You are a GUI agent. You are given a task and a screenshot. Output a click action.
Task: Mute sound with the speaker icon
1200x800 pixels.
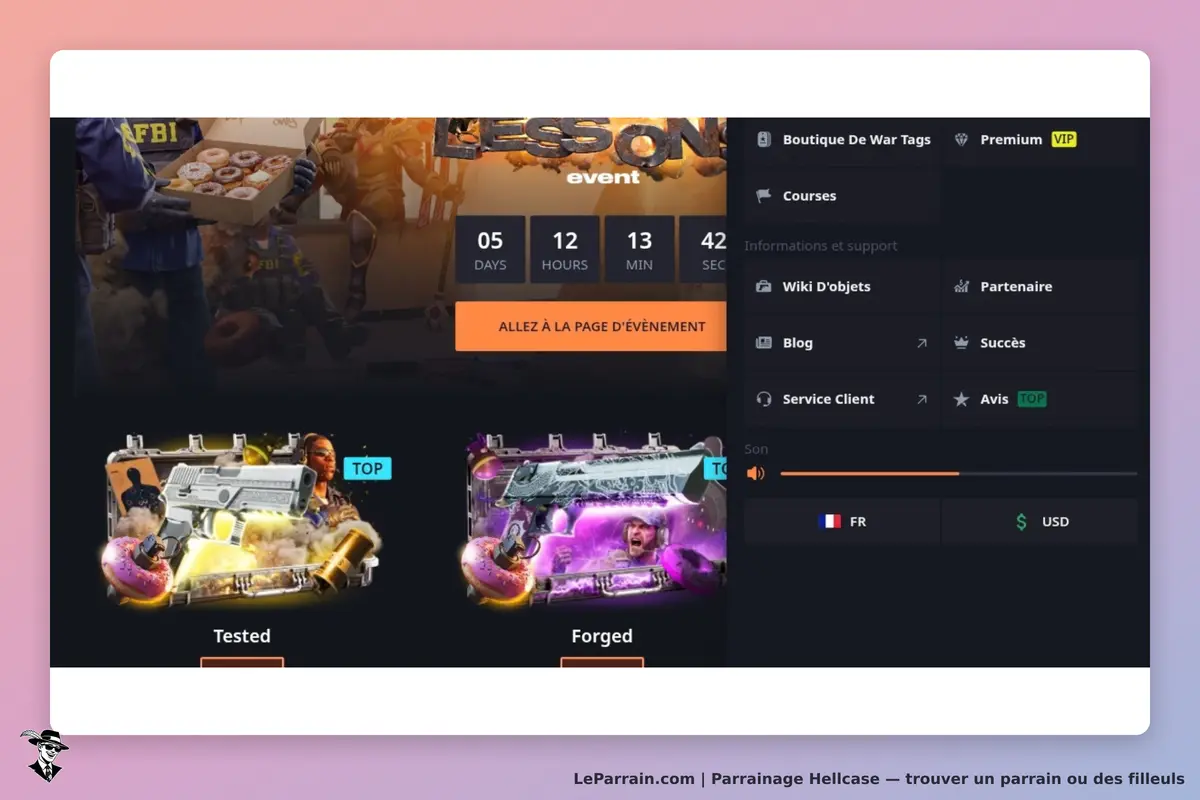pyautogui.click(x=755, y=473)
